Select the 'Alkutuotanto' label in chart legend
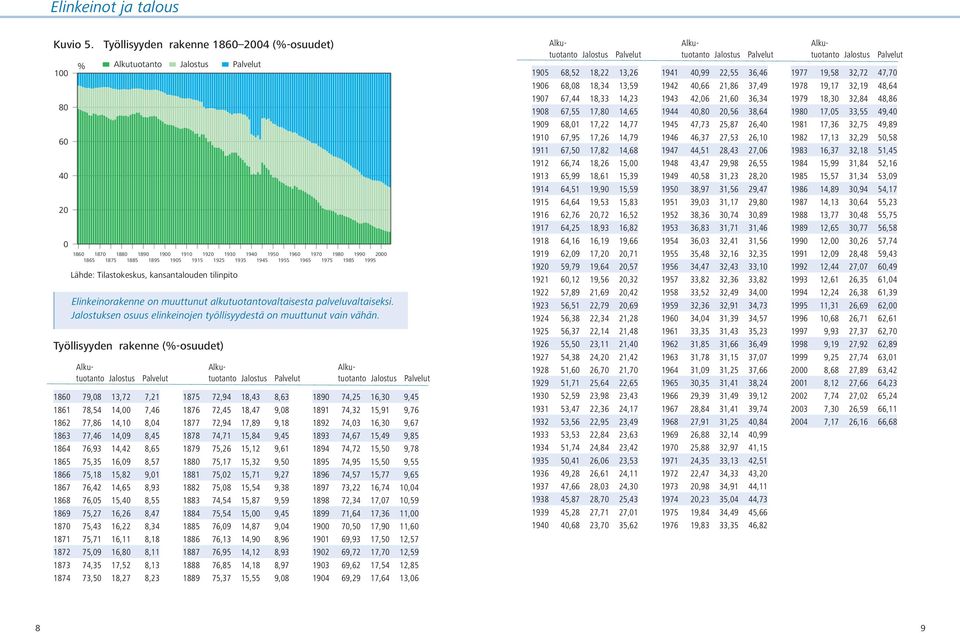The width and height of the screenshot is (960, 633). pos(138,64)
